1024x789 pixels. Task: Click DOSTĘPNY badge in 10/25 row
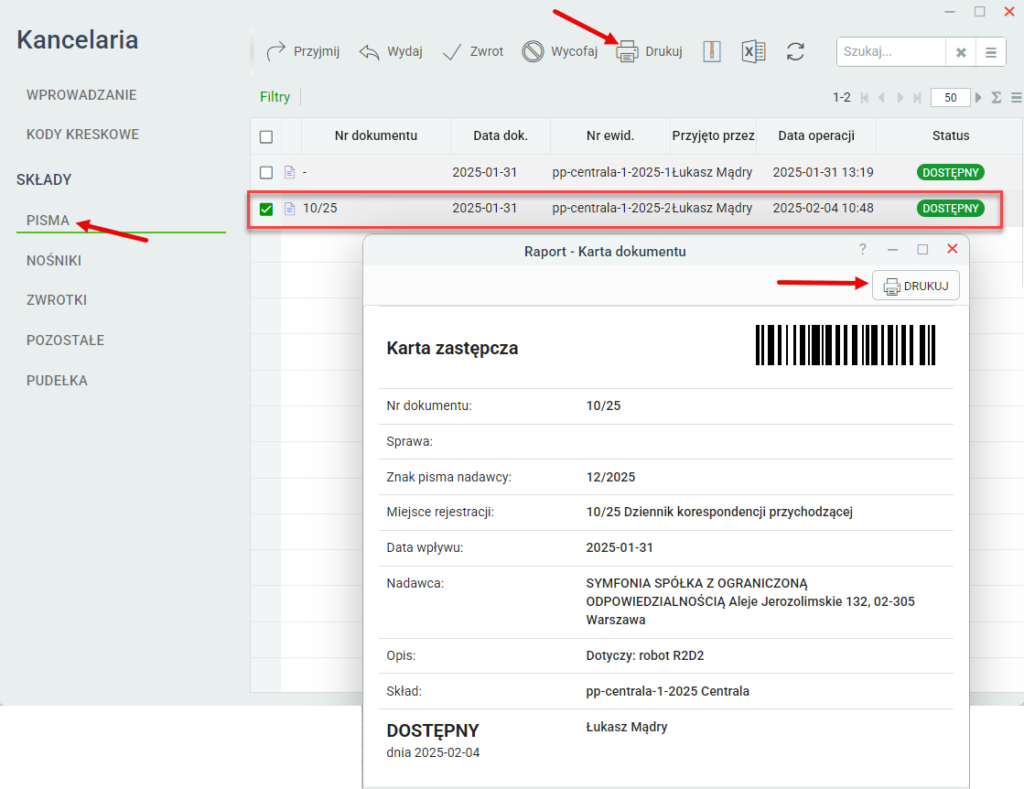[x=950, y=208]
